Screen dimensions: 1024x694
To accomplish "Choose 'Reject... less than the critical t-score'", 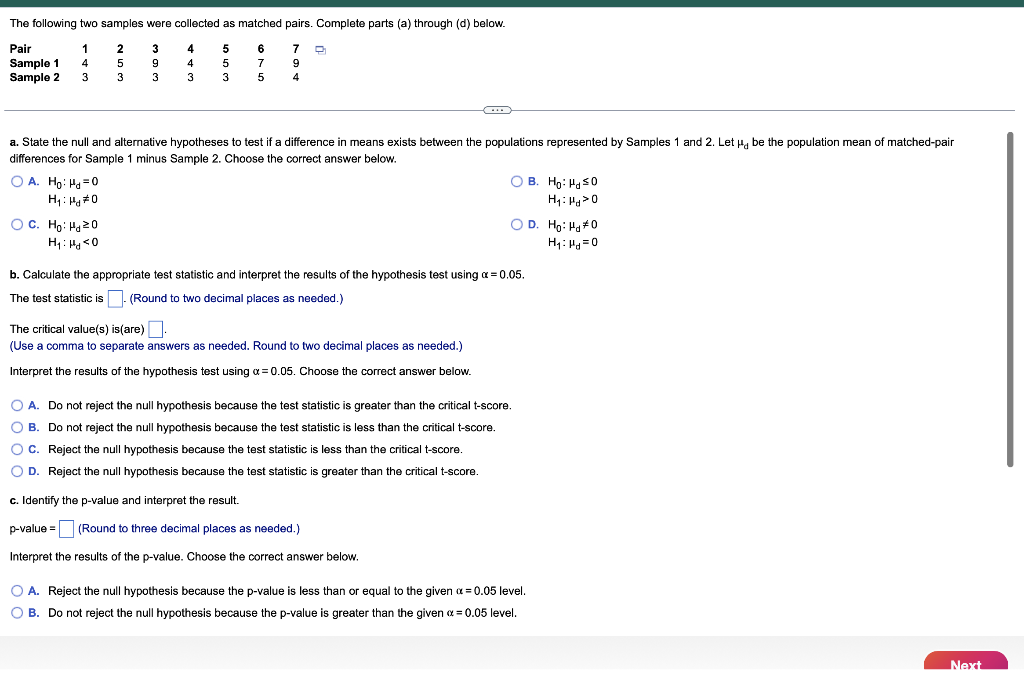I will pos(17,450).
